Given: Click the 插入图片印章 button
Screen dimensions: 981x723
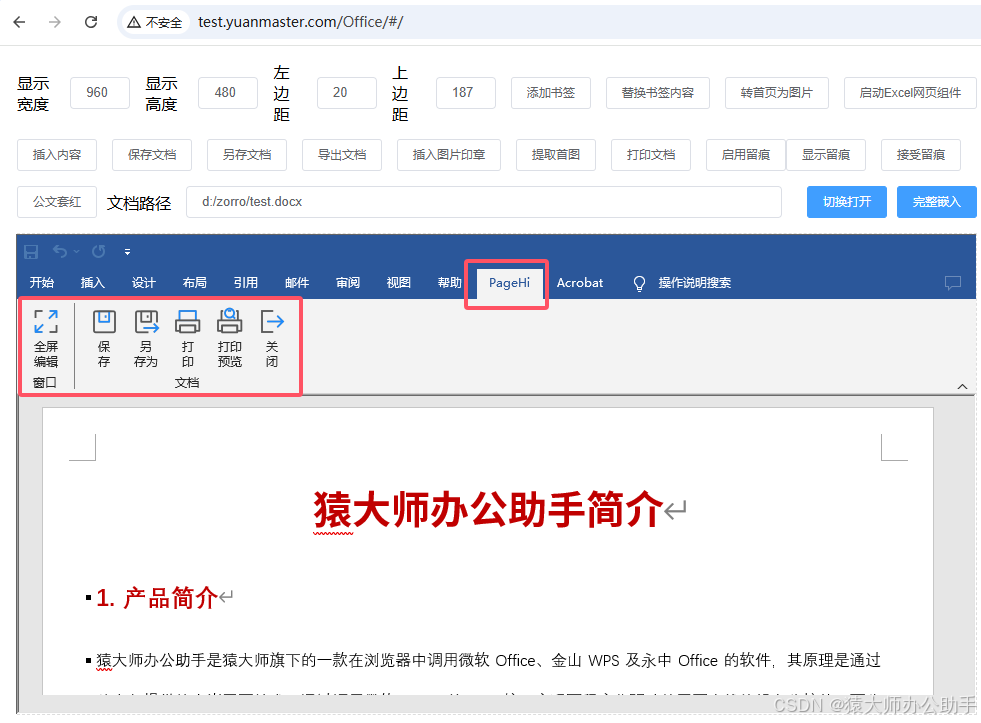Looking at the screenshot, I should pos(449,154).
